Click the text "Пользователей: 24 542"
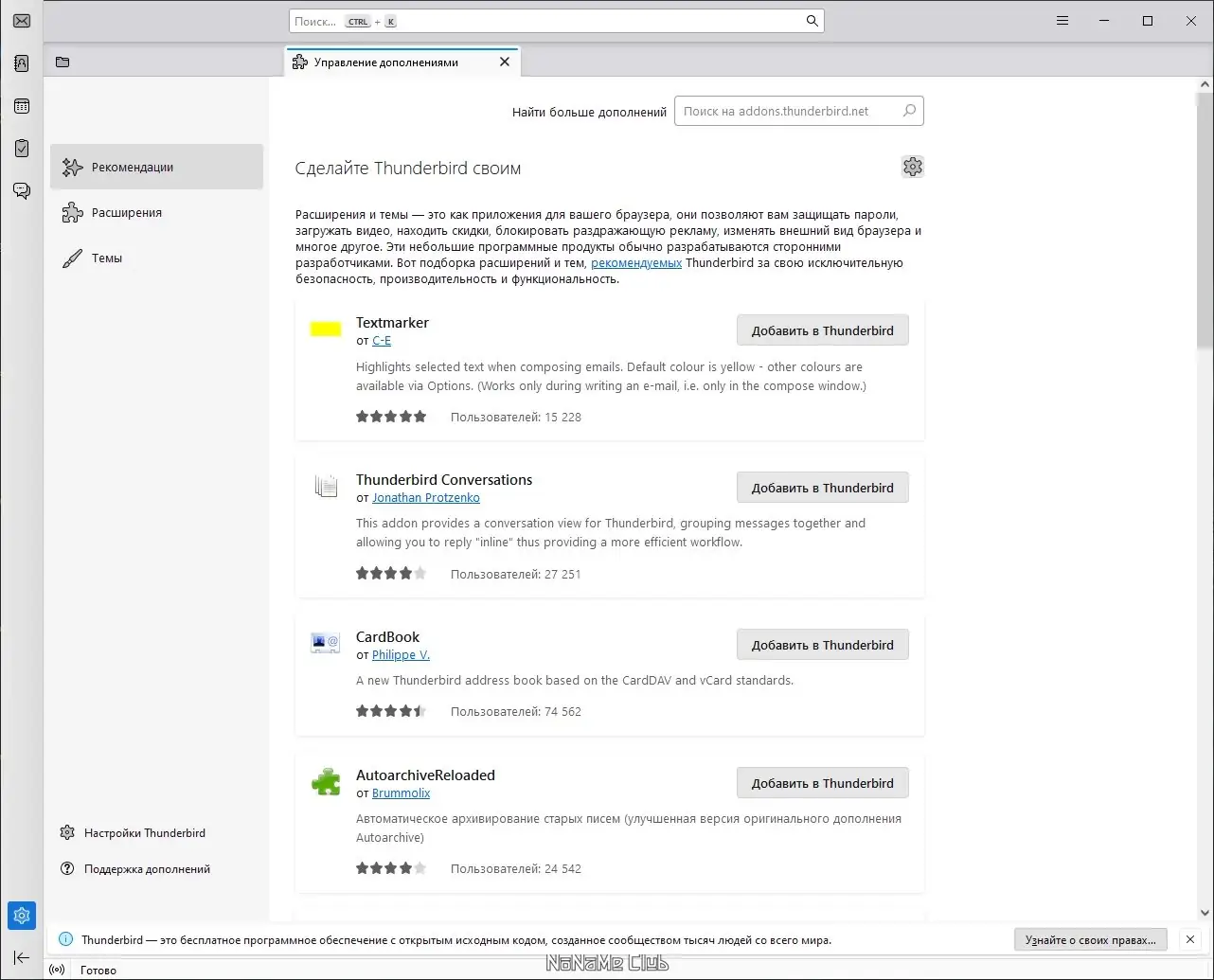 tap(516, 869)
